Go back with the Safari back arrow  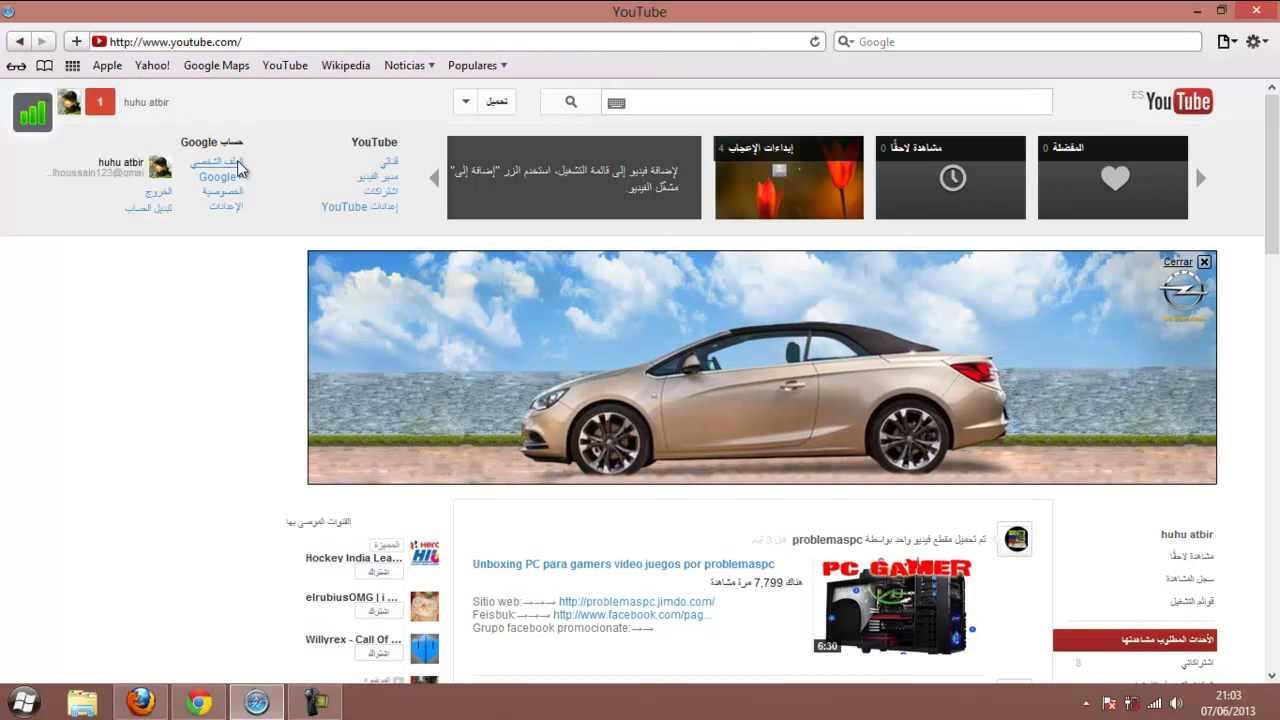click(x=19, y=41)
